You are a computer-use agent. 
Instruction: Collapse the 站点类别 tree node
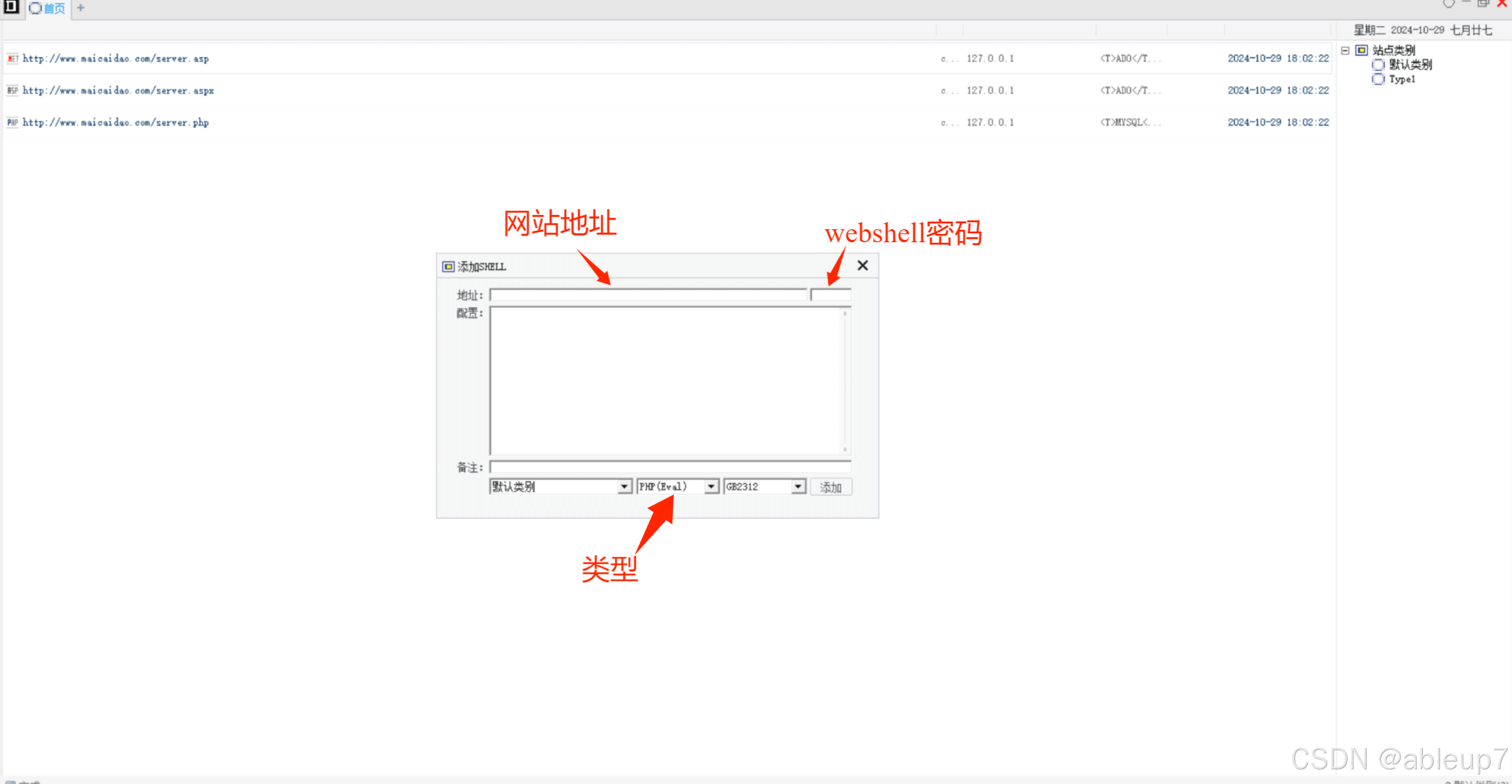point(1345,50)
